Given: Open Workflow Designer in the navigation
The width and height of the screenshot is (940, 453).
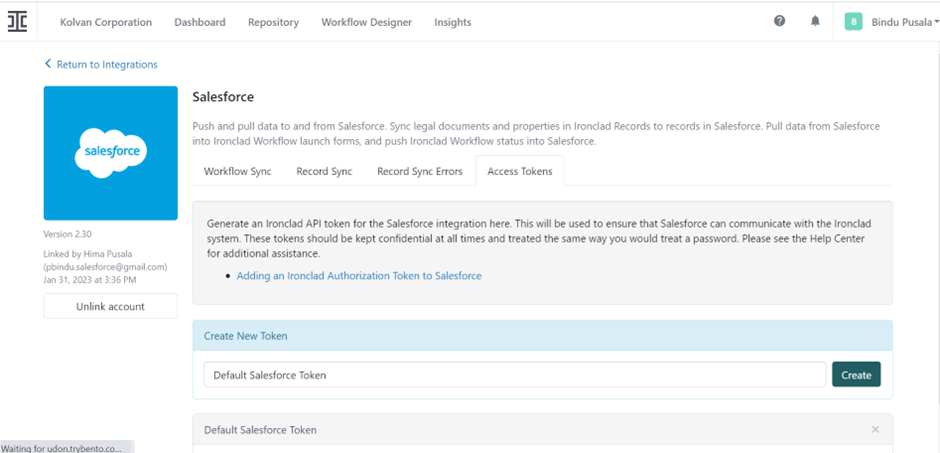Looking at the screenshot, I should 366,22.
